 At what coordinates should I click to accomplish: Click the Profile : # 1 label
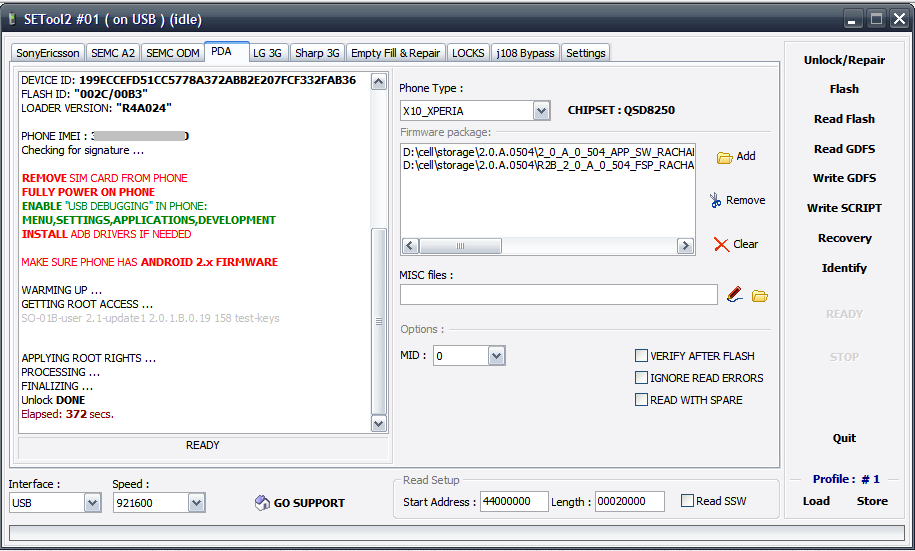(846, 479)
